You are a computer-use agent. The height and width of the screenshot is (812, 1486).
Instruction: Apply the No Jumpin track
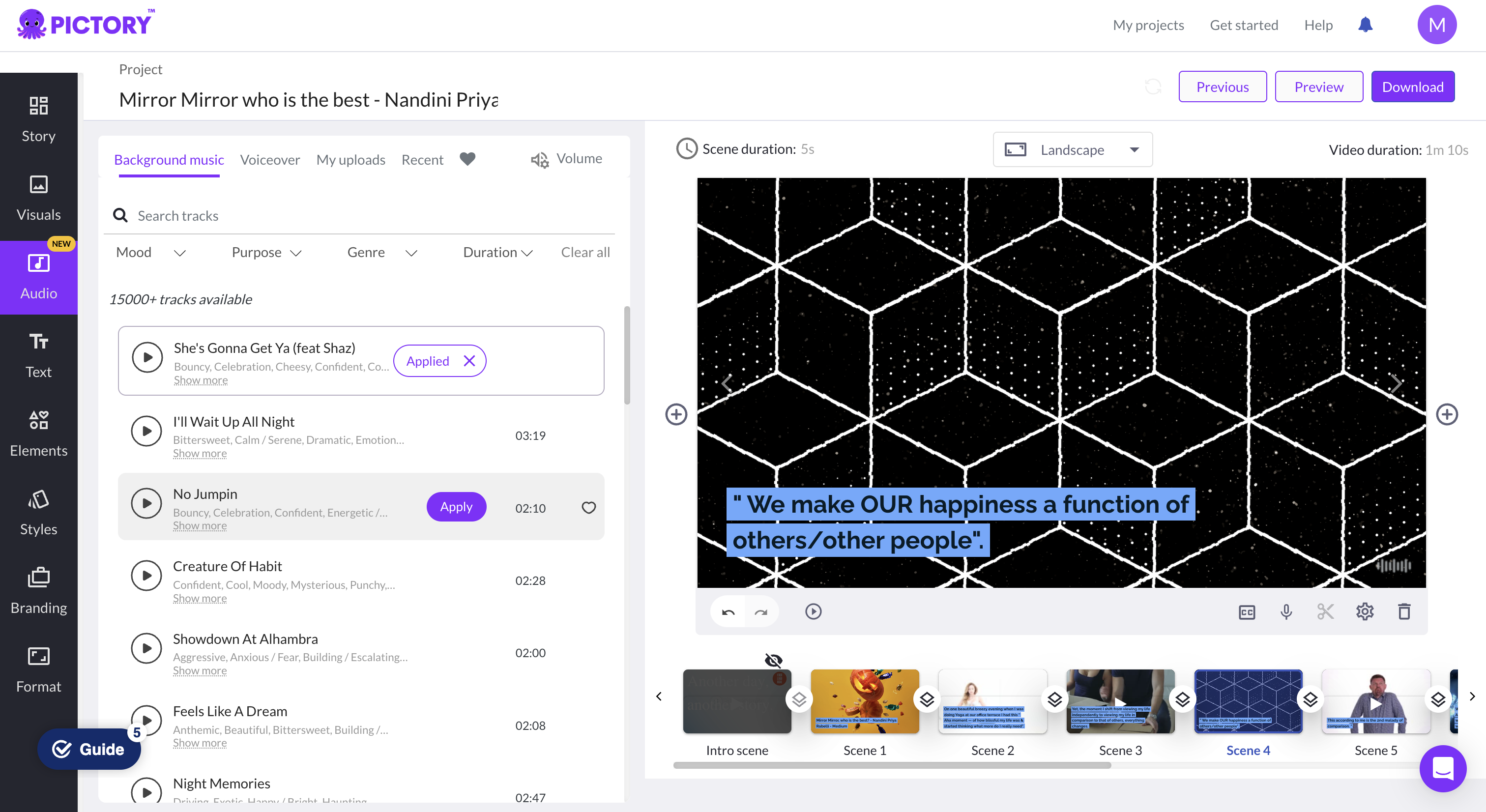coord(456,507)
